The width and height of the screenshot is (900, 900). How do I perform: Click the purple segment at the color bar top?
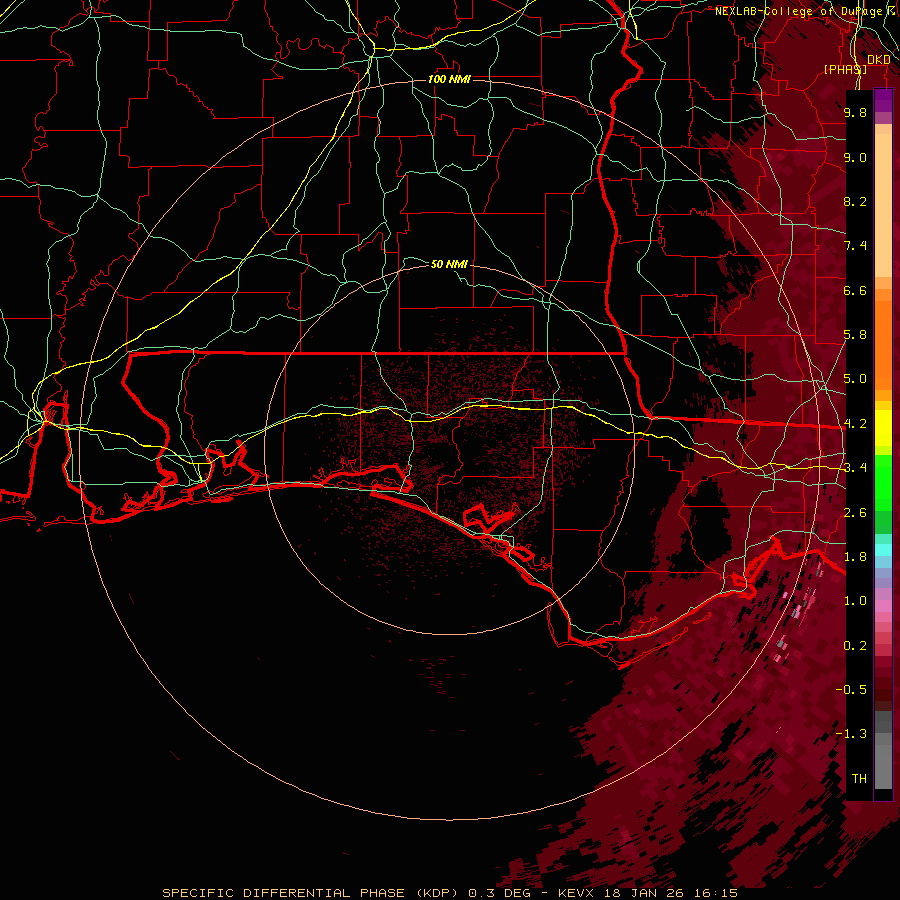pos(883,100)
